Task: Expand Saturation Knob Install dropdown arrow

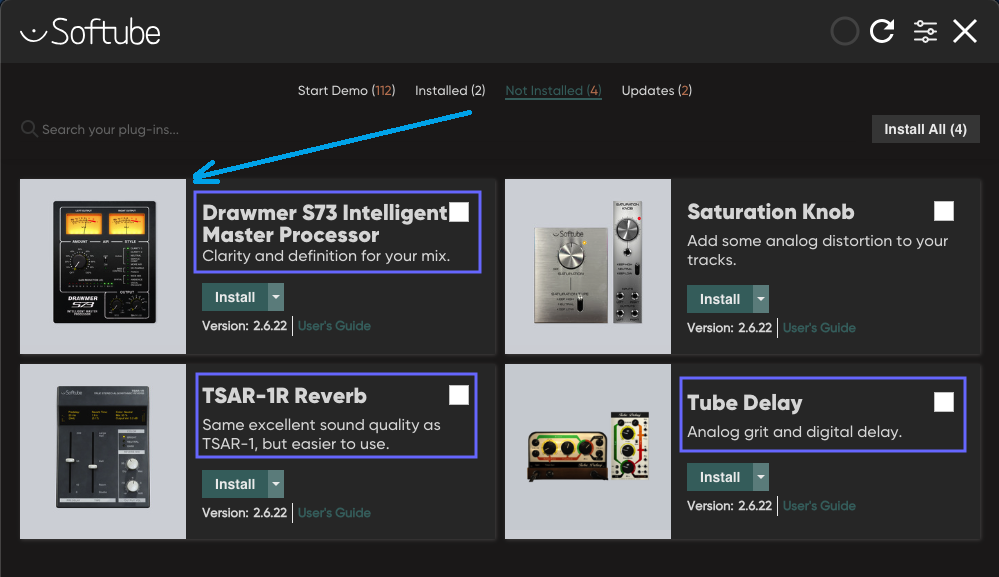Action: [761, 299]
